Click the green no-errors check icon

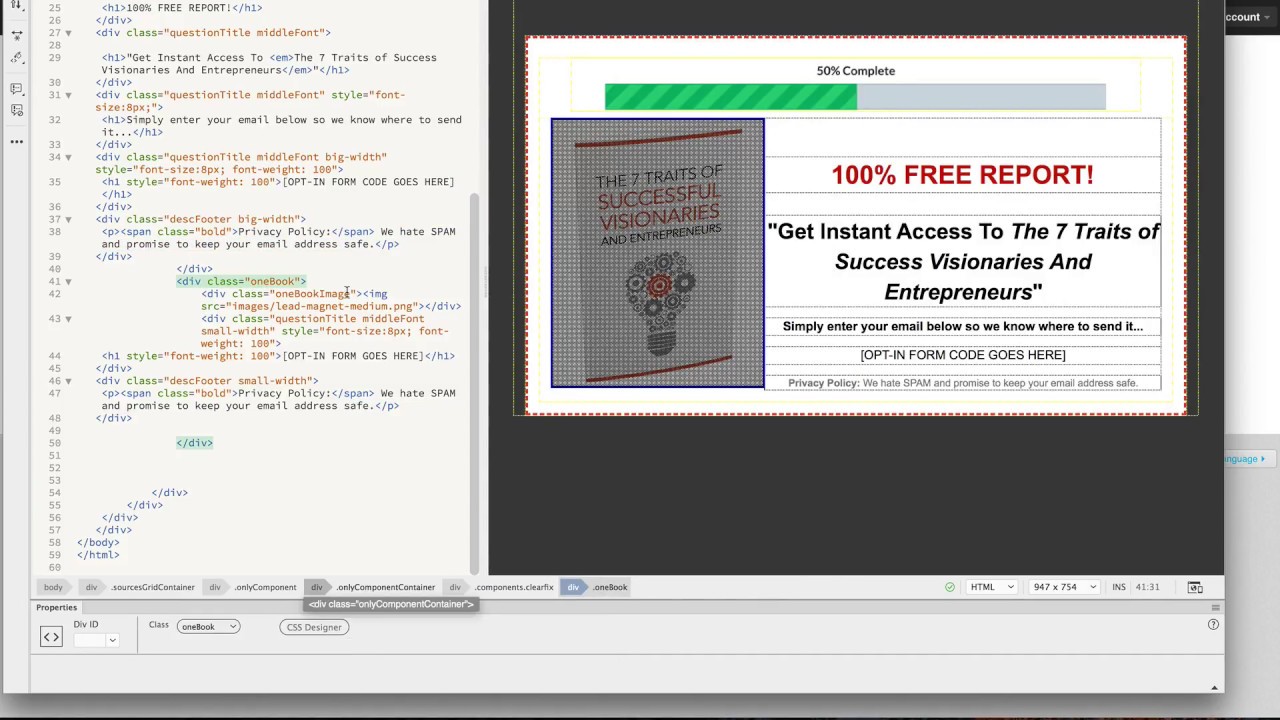[950, 587]
